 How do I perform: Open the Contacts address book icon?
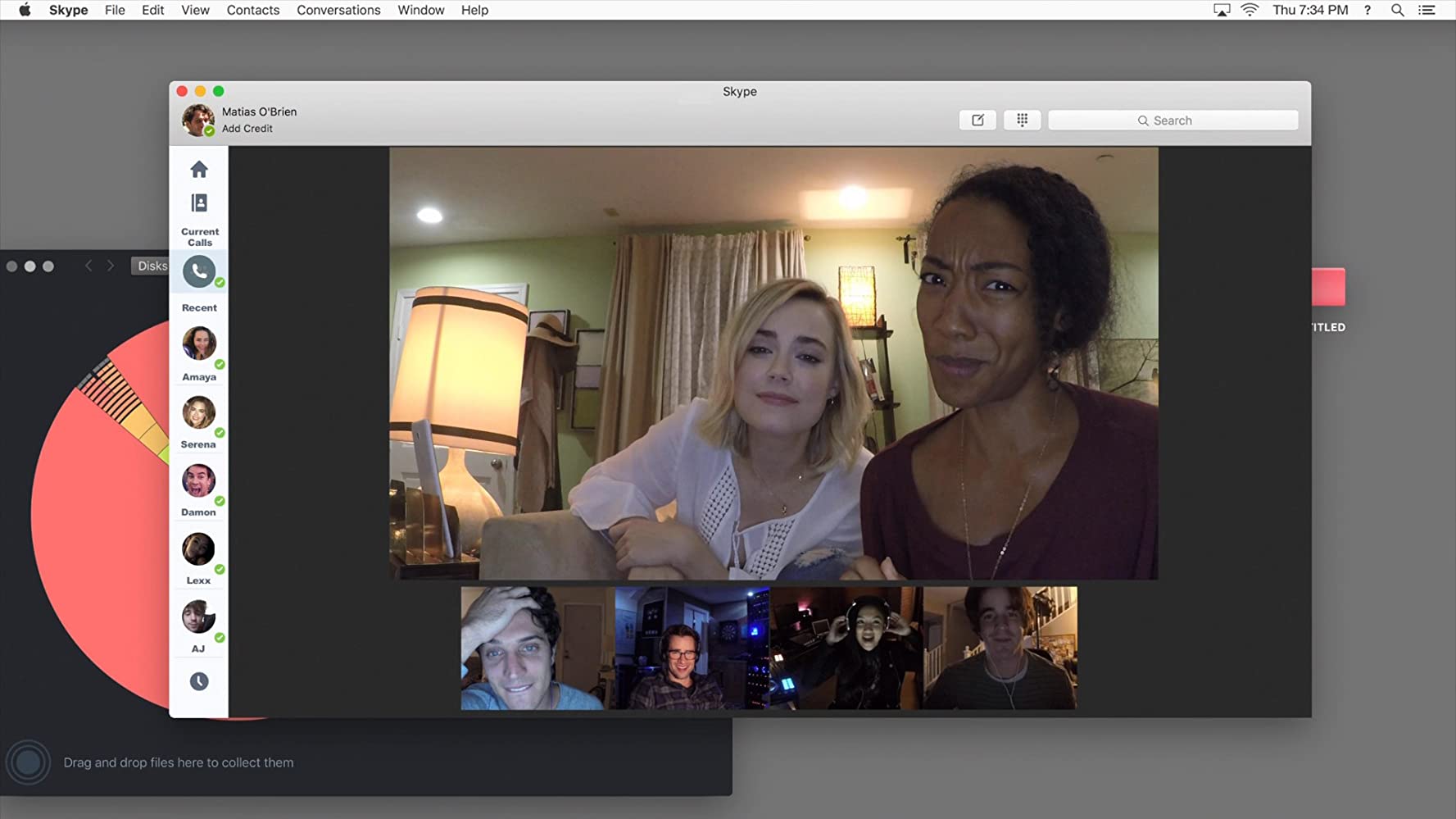(199, 202)
